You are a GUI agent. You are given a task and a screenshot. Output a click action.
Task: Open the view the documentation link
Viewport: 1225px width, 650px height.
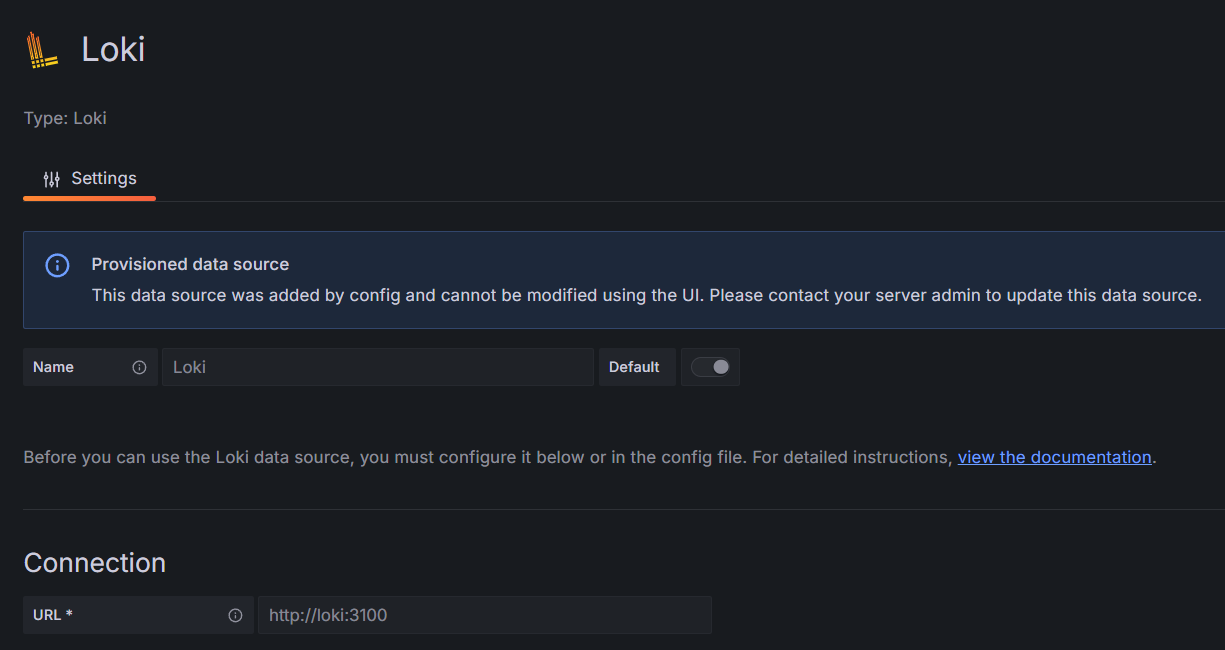coord(1054,457)
